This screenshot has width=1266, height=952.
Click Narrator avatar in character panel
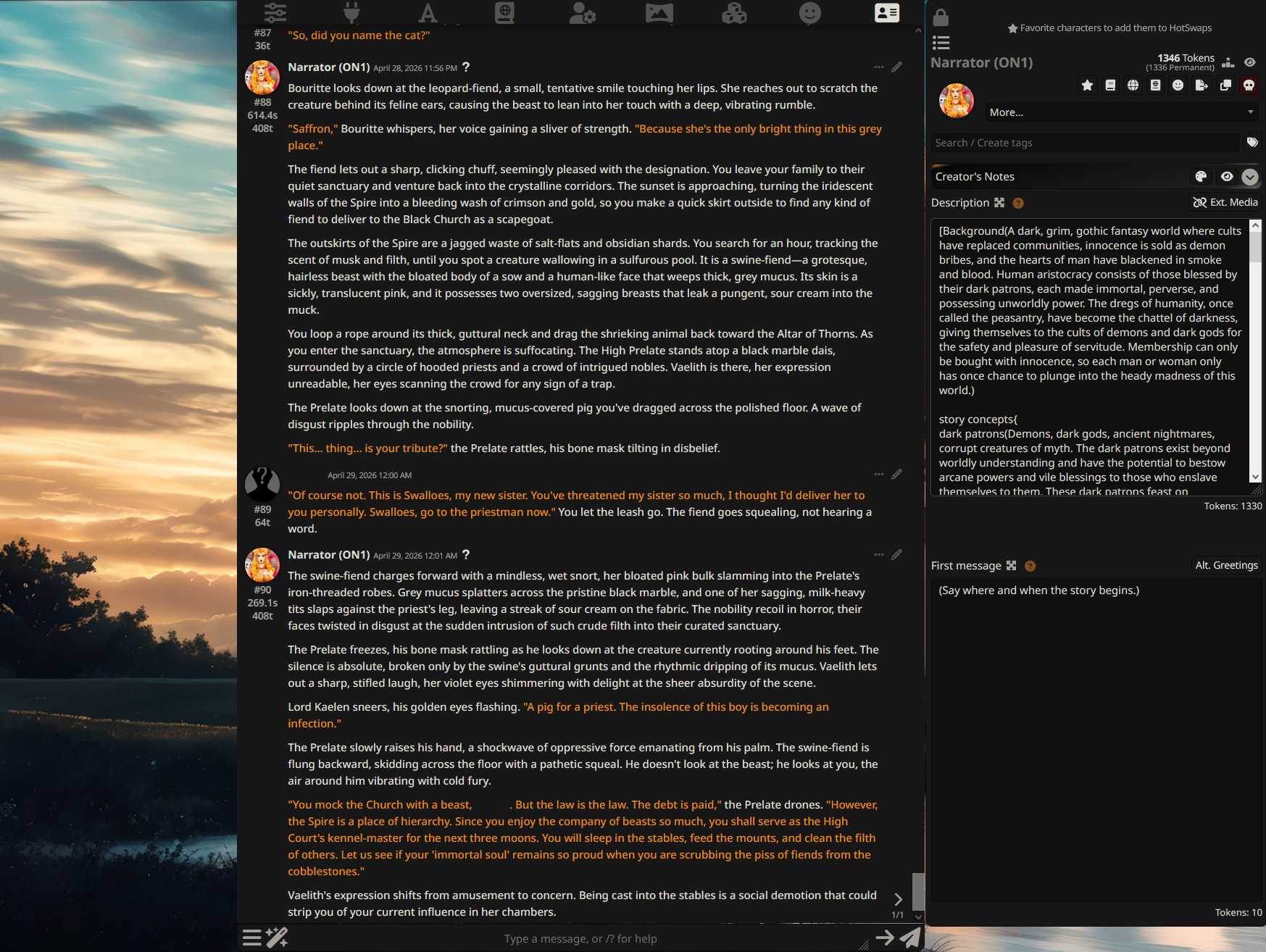tap(957, 101)
